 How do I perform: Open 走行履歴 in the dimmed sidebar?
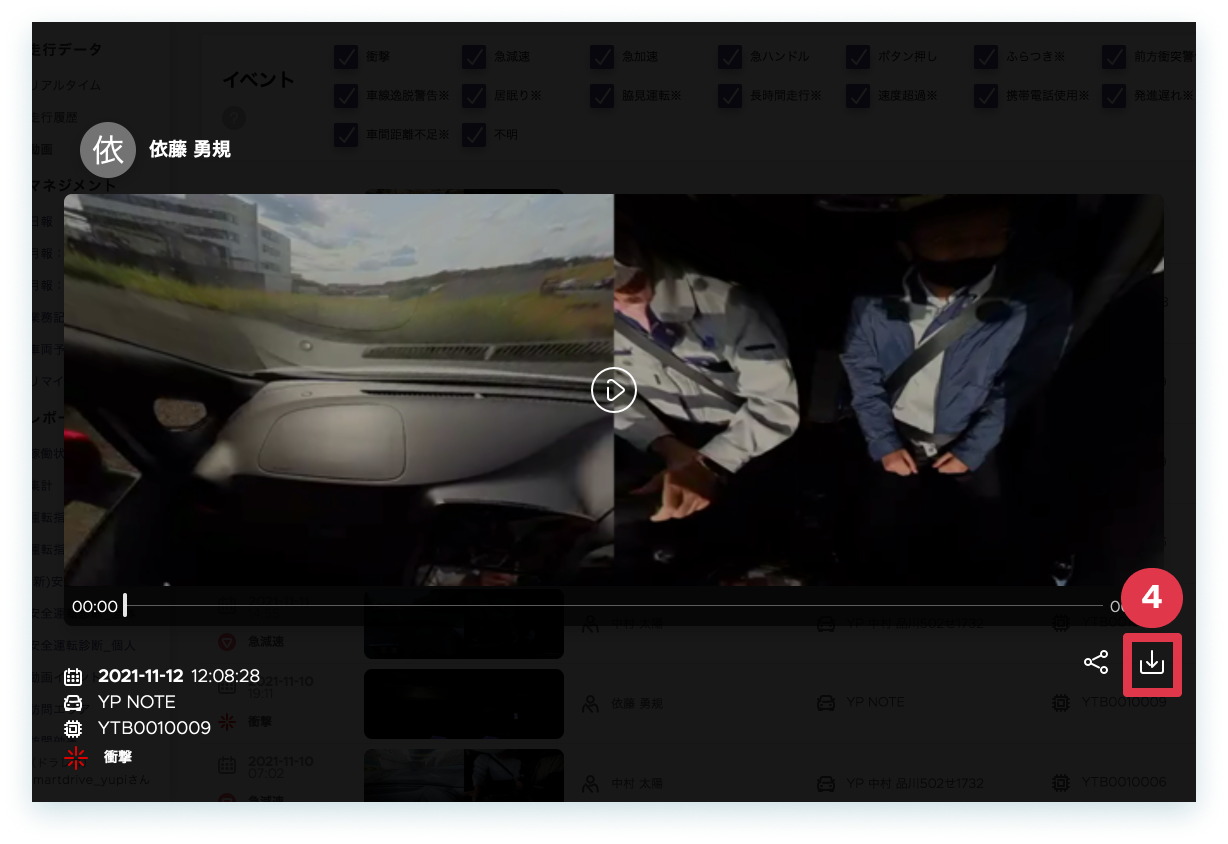(x=55, y=117)
